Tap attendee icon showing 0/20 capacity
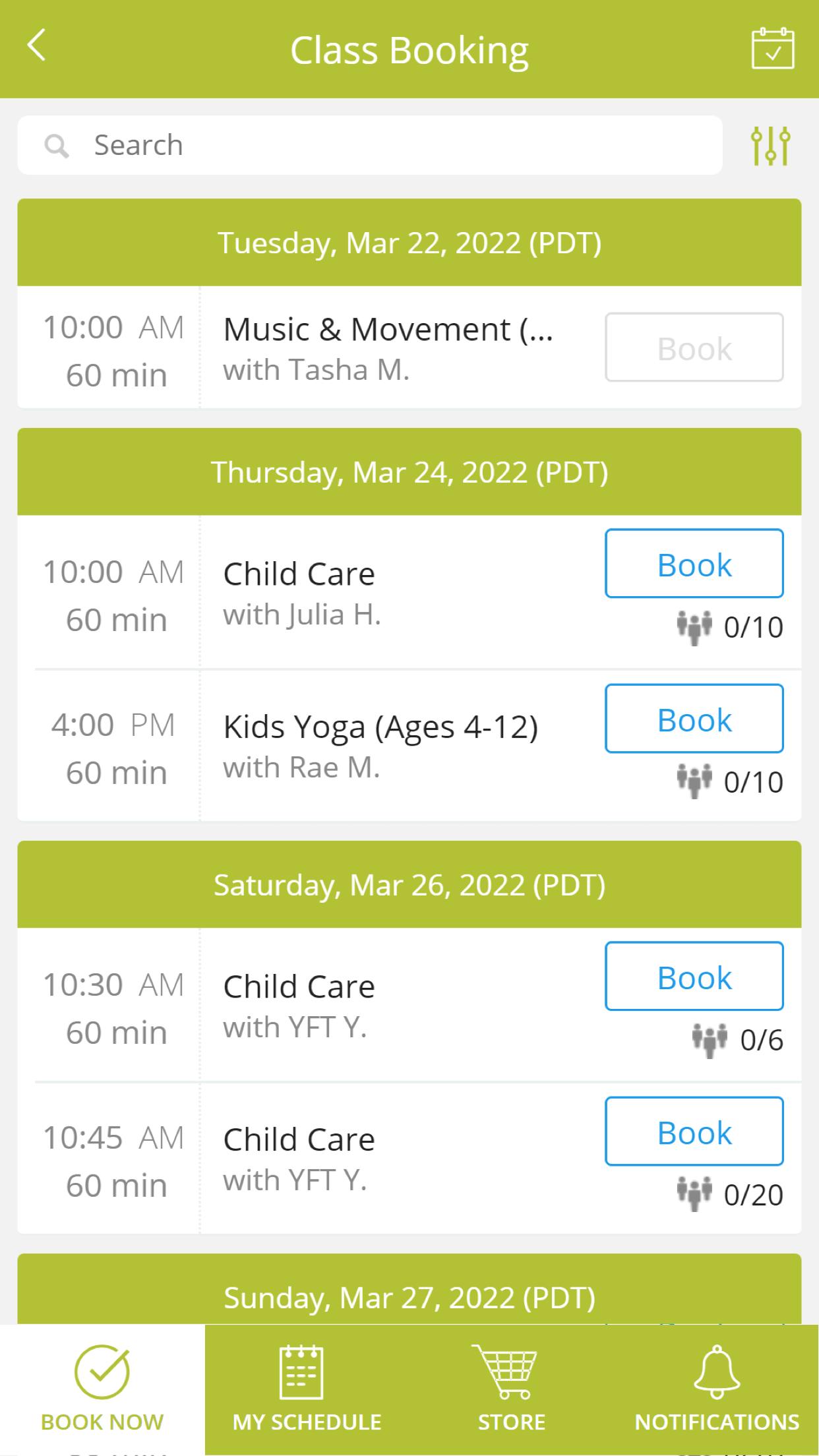The width and height of the screenshot is (819, 1456). pos(694,1194)
